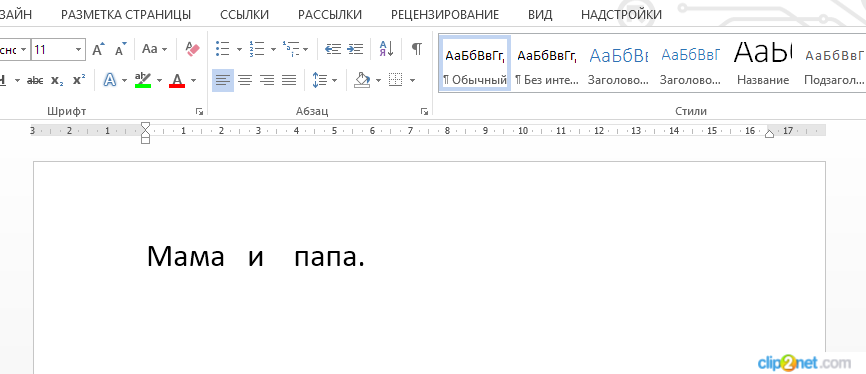The height and width of the screenshot is (374, 866).
Task: Apply text effects with the outlined A icon
Action: click(x=110, y=81)
